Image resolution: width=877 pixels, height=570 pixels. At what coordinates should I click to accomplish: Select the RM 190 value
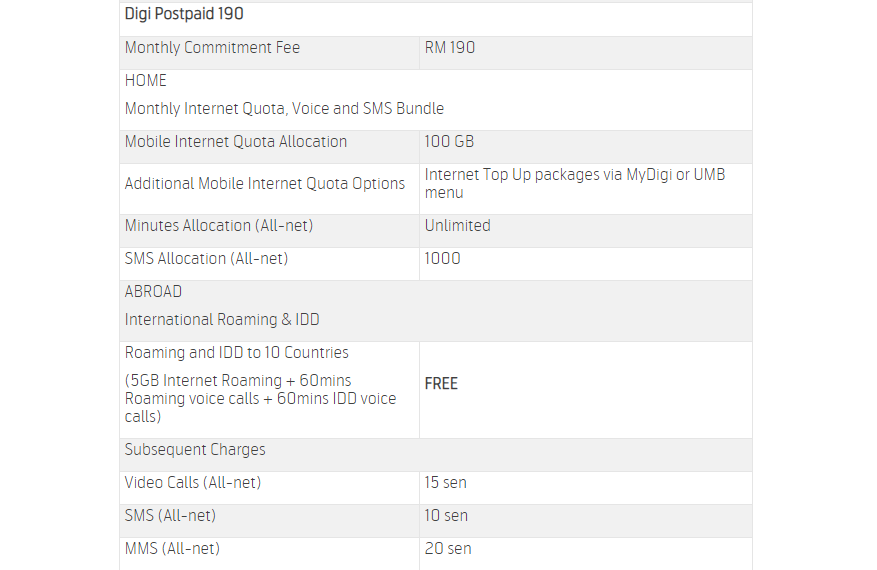point(450,48)
